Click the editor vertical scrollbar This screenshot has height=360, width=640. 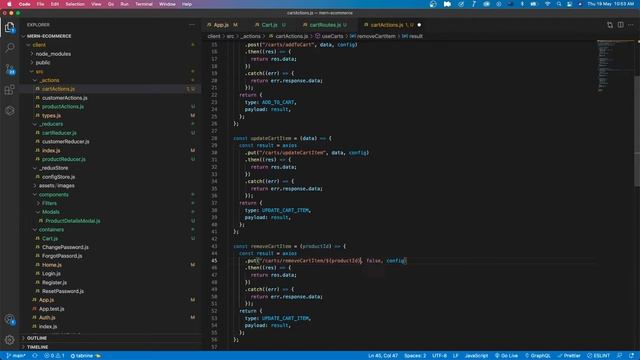pos(638,131)
